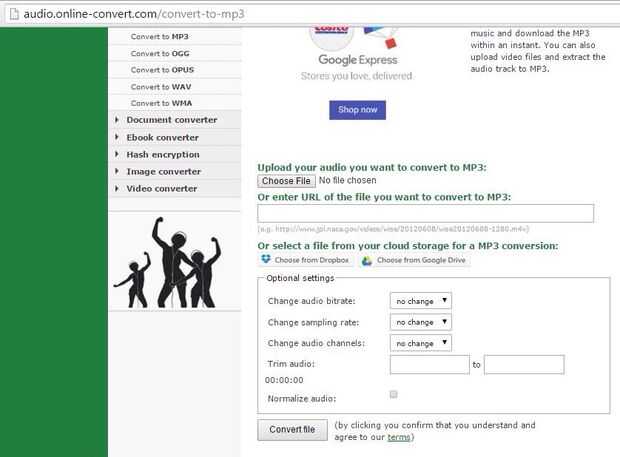Click the dancing silhouettes image

(168, 262)
